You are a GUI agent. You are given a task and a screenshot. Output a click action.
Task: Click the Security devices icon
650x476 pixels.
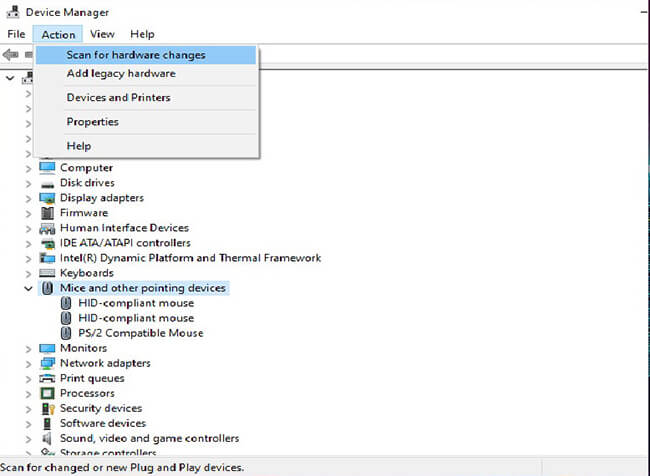click(x=48, y=408)
